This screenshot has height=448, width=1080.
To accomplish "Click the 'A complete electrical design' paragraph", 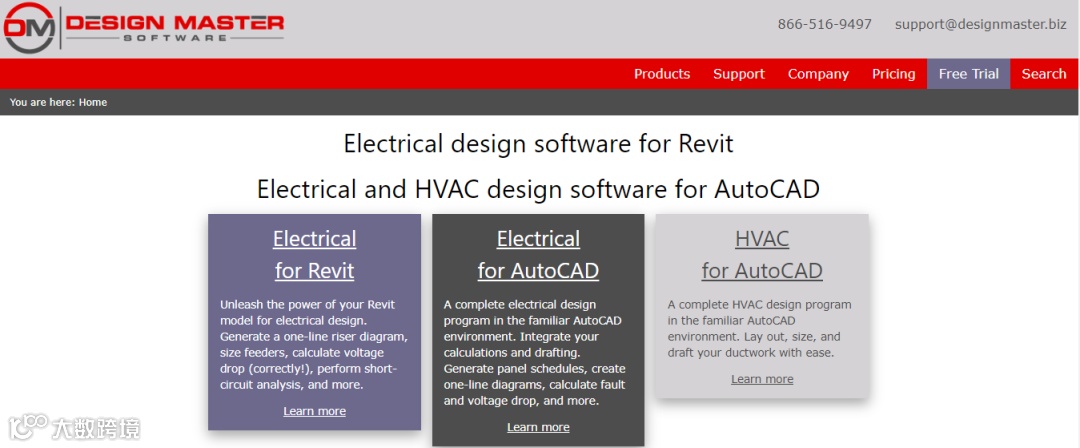I will (x=535, y=352).
